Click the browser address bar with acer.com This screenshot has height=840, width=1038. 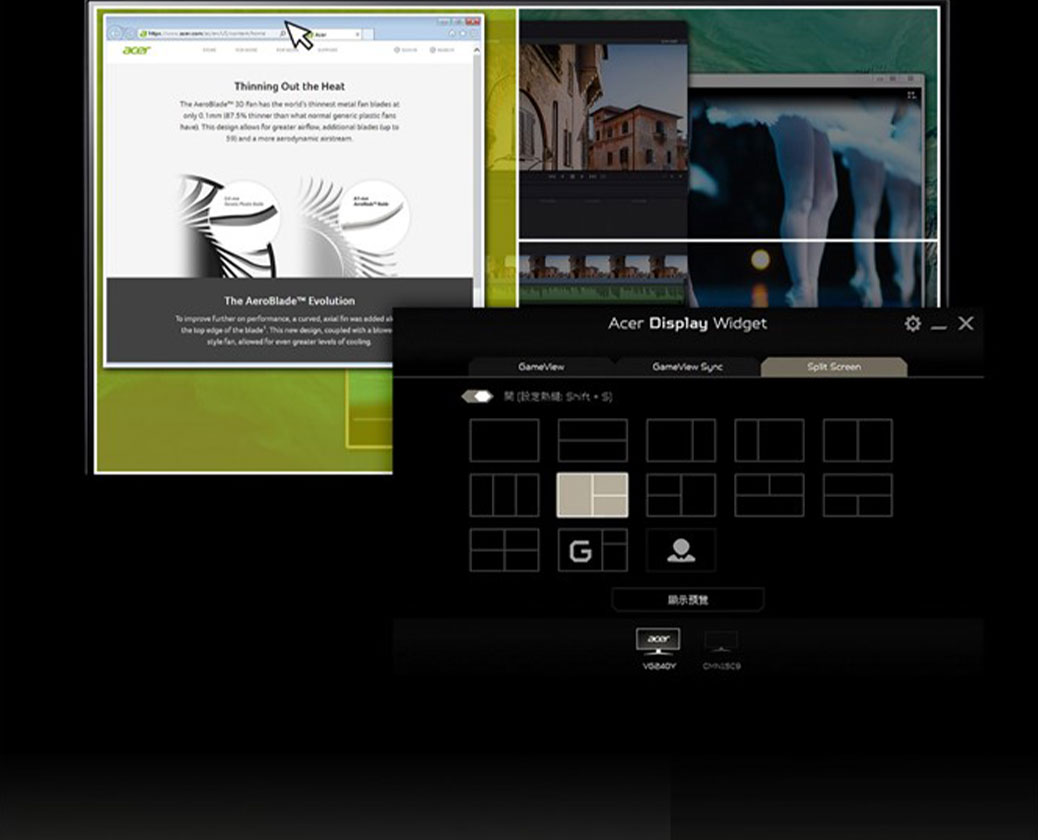point(210,33)
